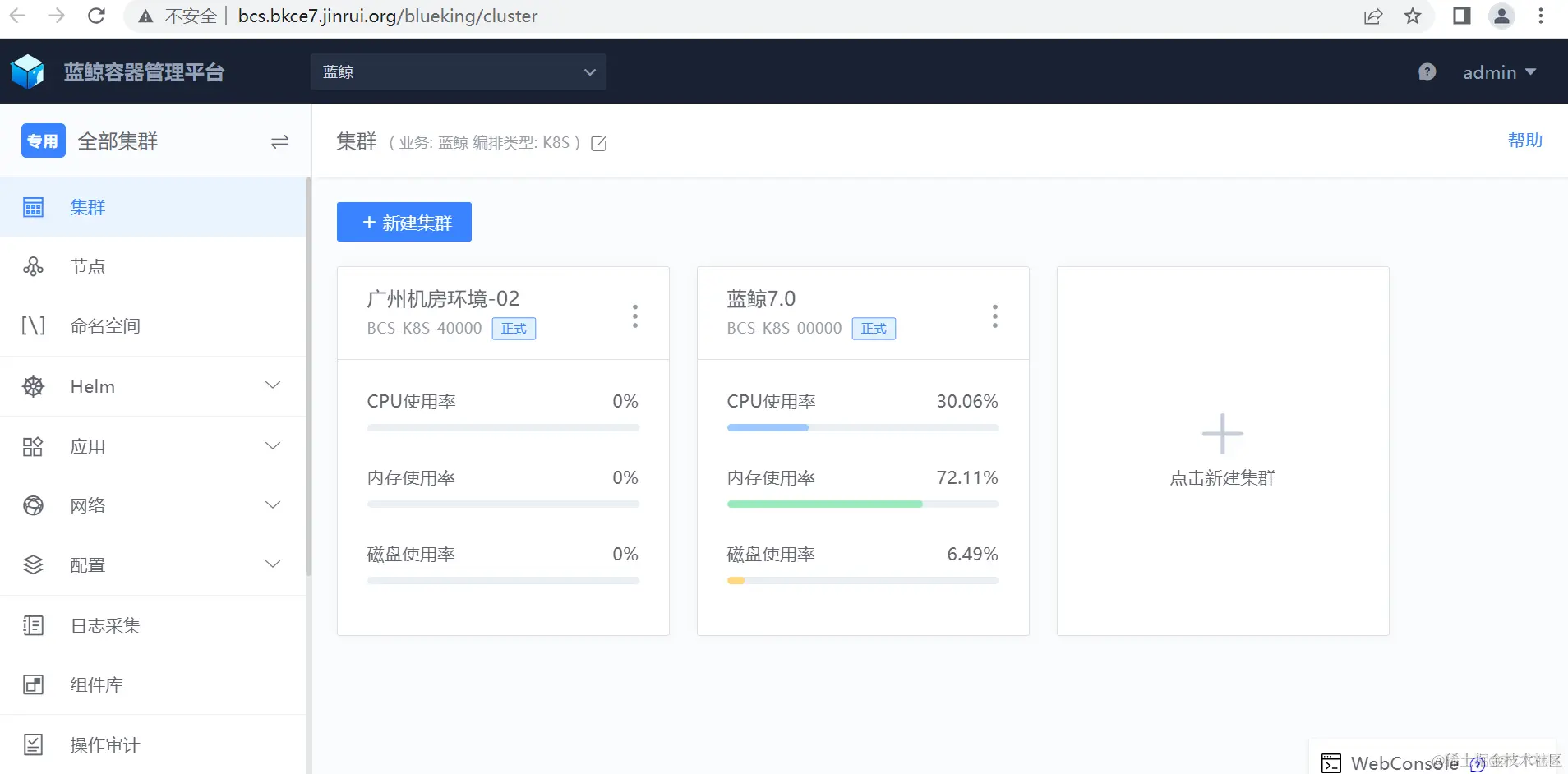
Task: Select 操作审计 in the sidebar
Action: [153, 744]
